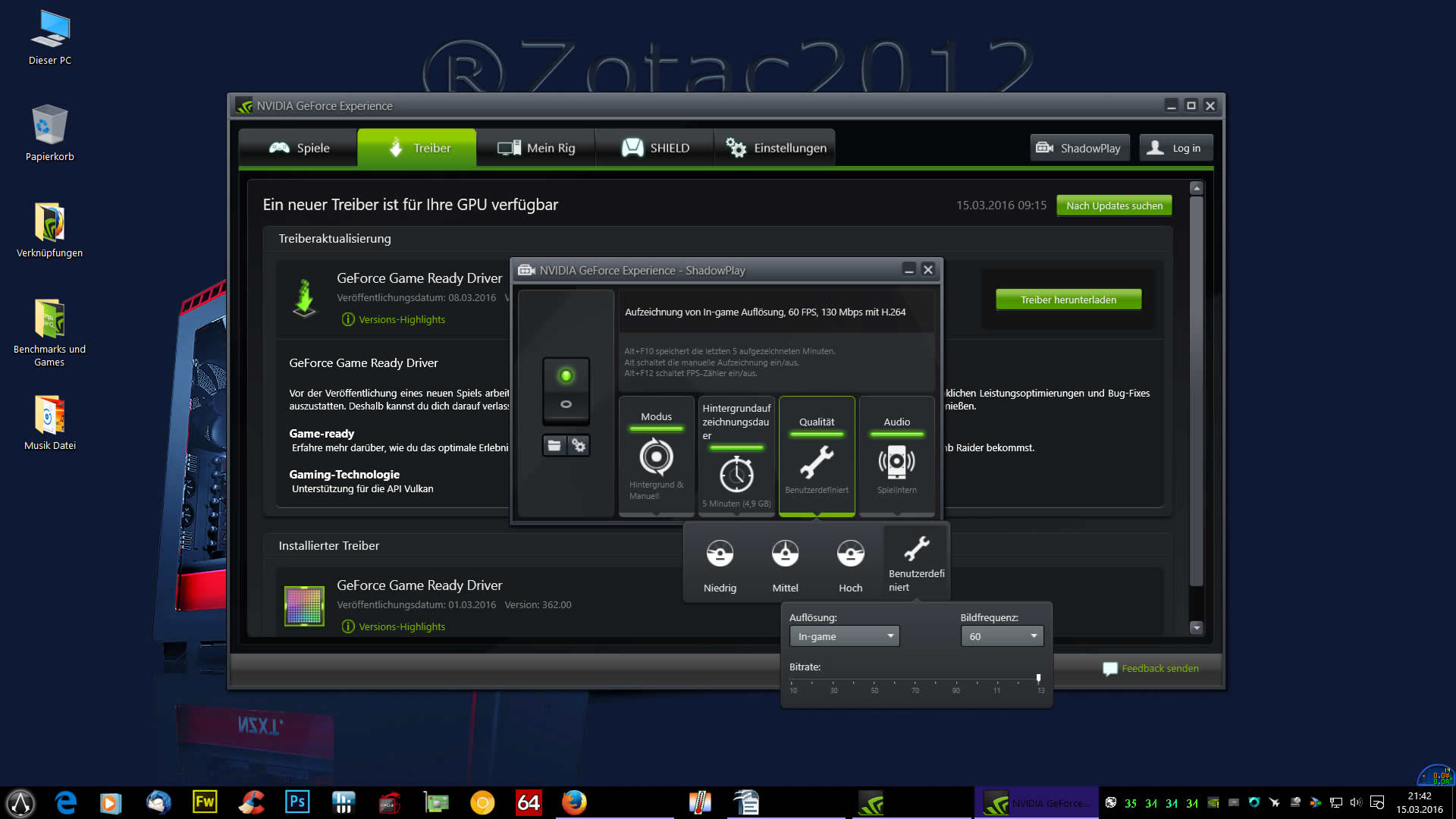Open Versions-Highlights link for installed driver
Screen dimensions: 1456x819
[x=401, y=626]
